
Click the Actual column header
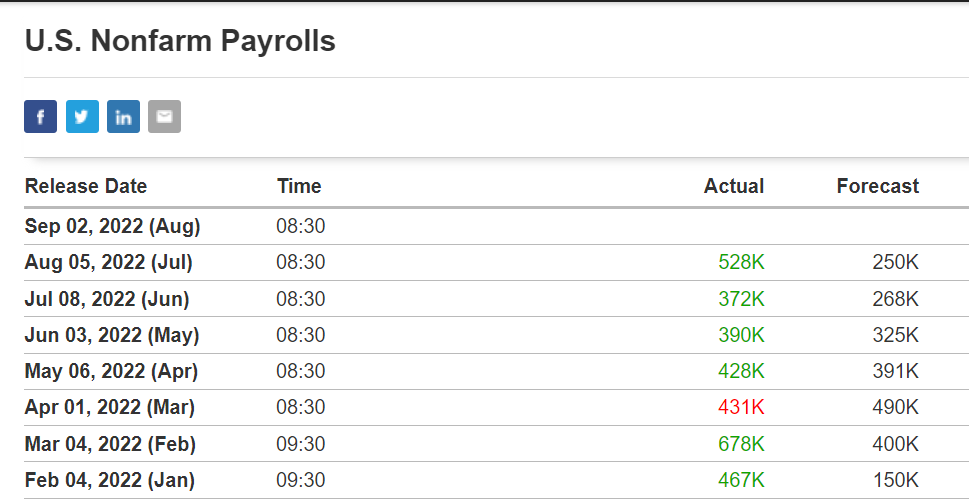[734, 186]
